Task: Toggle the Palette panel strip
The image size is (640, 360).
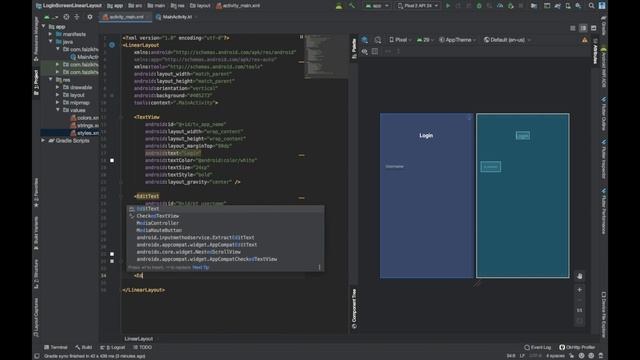Action: tap(354, 48)
